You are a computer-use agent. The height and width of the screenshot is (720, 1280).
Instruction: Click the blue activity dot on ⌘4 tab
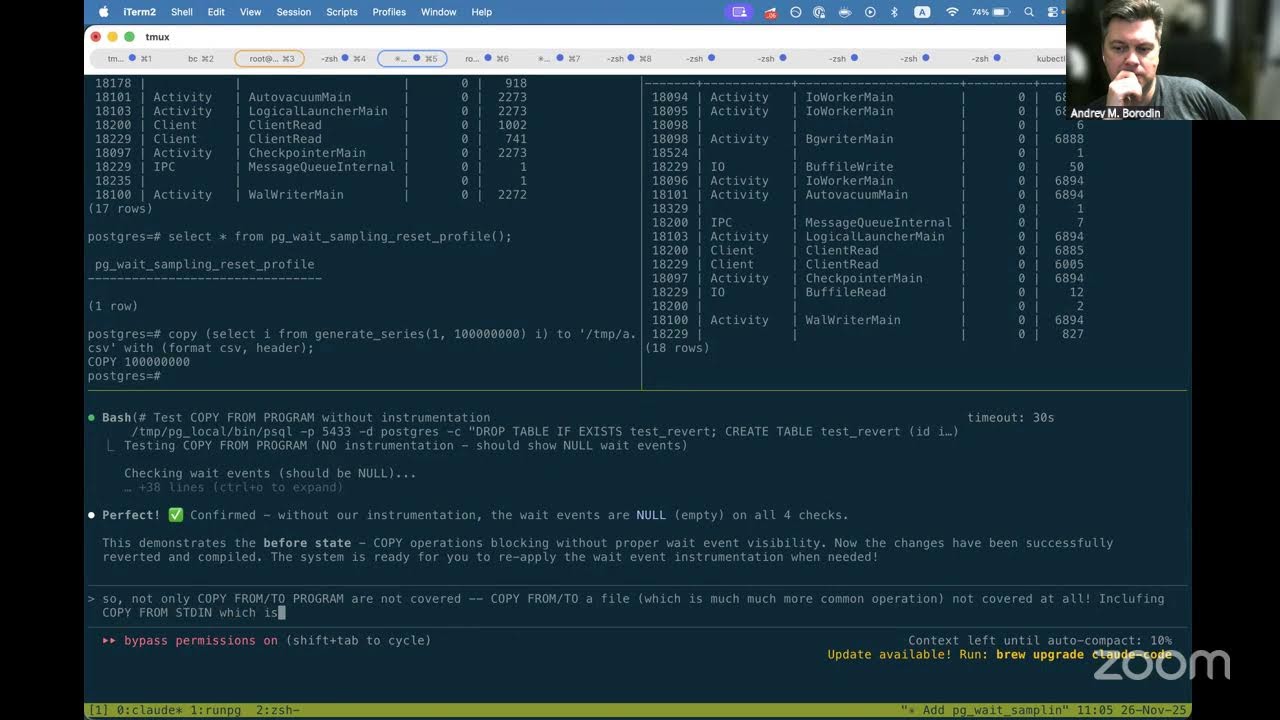point(345,59)
